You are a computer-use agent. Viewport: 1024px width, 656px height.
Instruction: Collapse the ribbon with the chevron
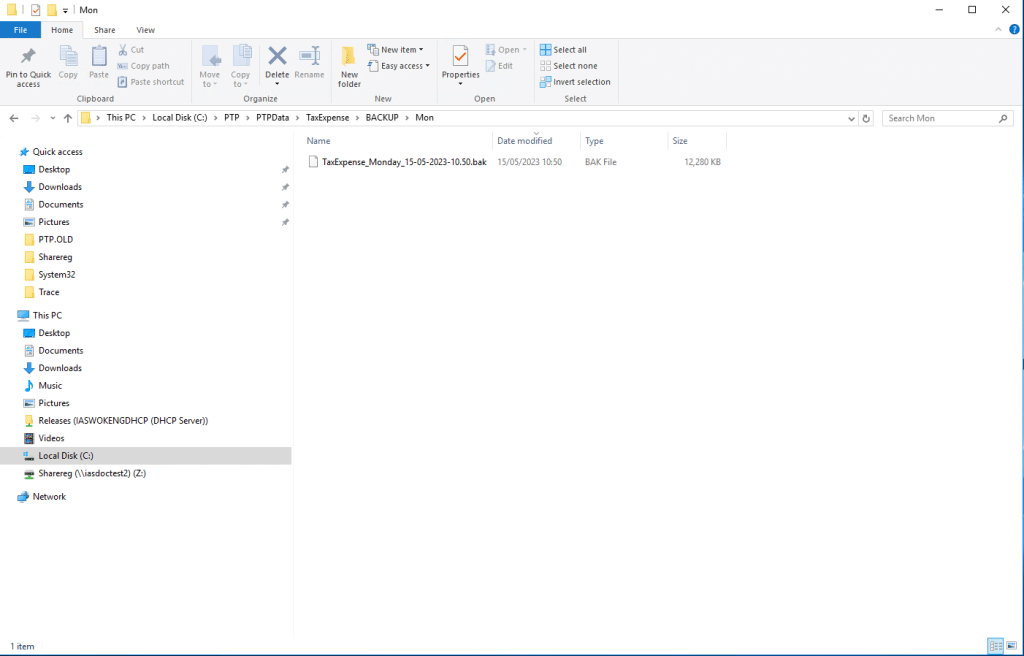coord(998,29)
